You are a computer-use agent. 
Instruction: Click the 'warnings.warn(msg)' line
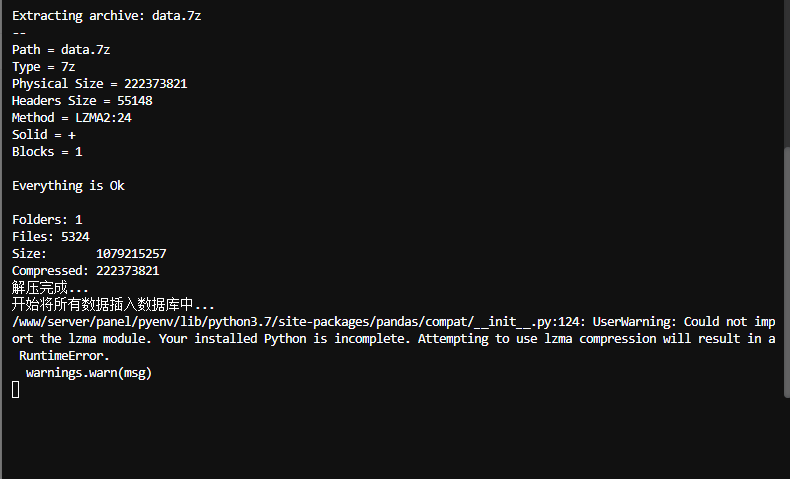89,373
